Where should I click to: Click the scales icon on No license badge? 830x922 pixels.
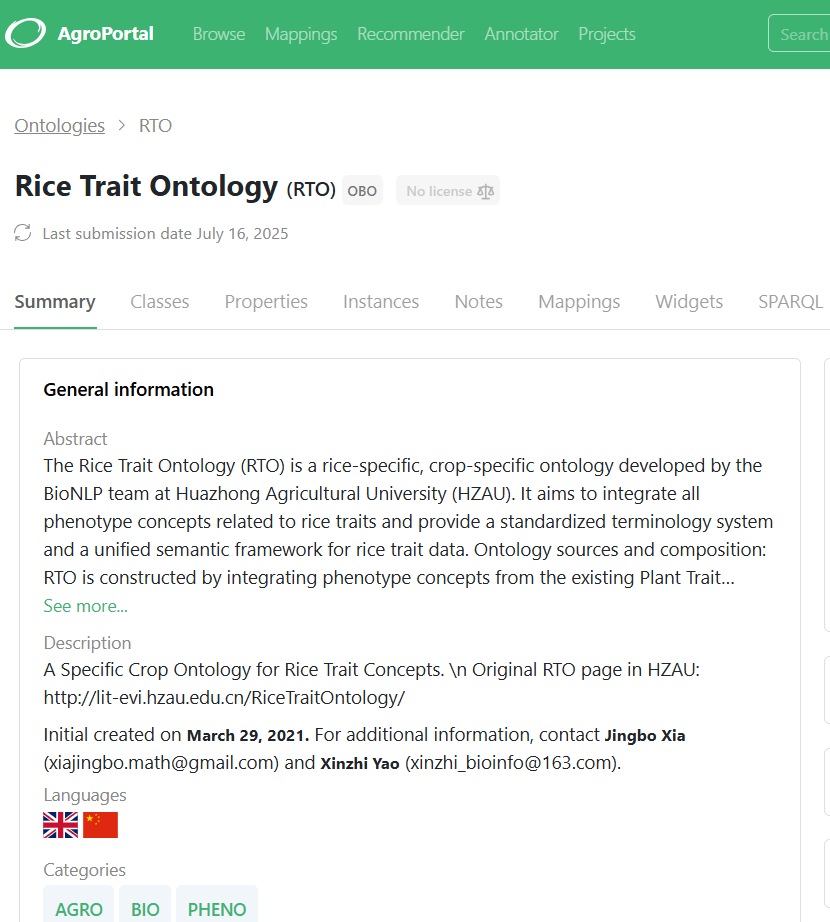point(486,191)
